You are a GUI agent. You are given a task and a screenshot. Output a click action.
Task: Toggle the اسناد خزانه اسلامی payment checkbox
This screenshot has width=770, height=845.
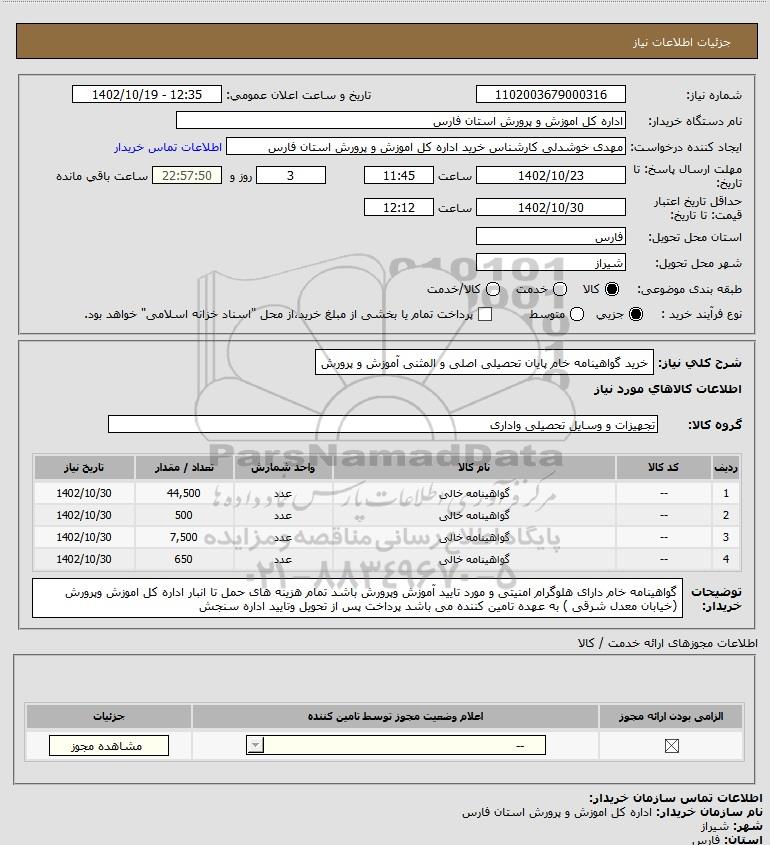click(485, 314)
